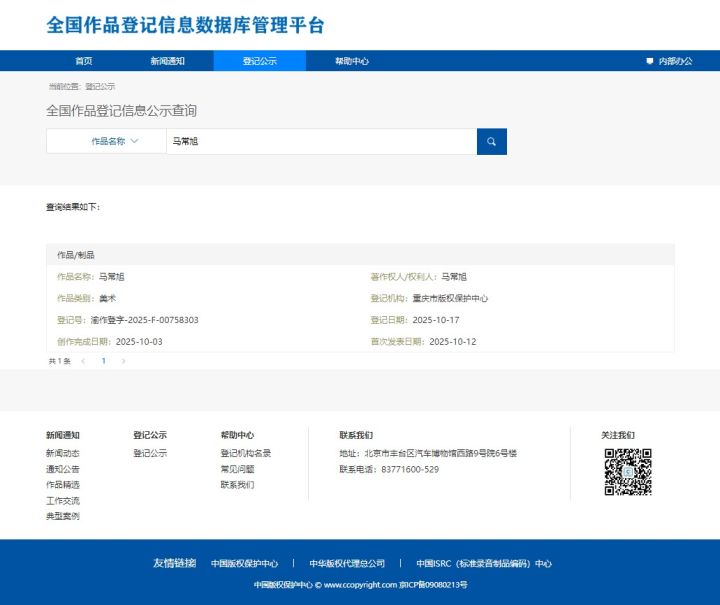Viewport: 720px width, 605px height.
Task: Click the 常见问题 footer link
Action: click(237, 469)
